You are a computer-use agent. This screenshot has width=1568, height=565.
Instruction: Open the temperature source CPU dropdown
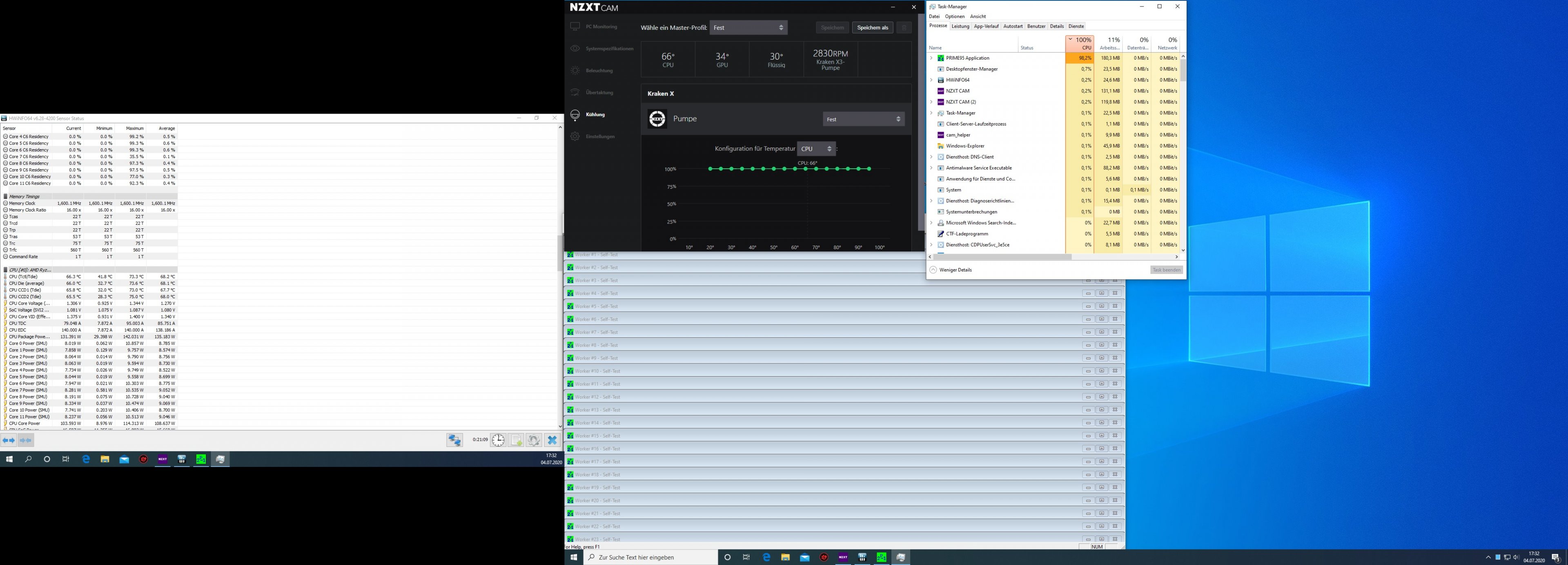[816, 149]
